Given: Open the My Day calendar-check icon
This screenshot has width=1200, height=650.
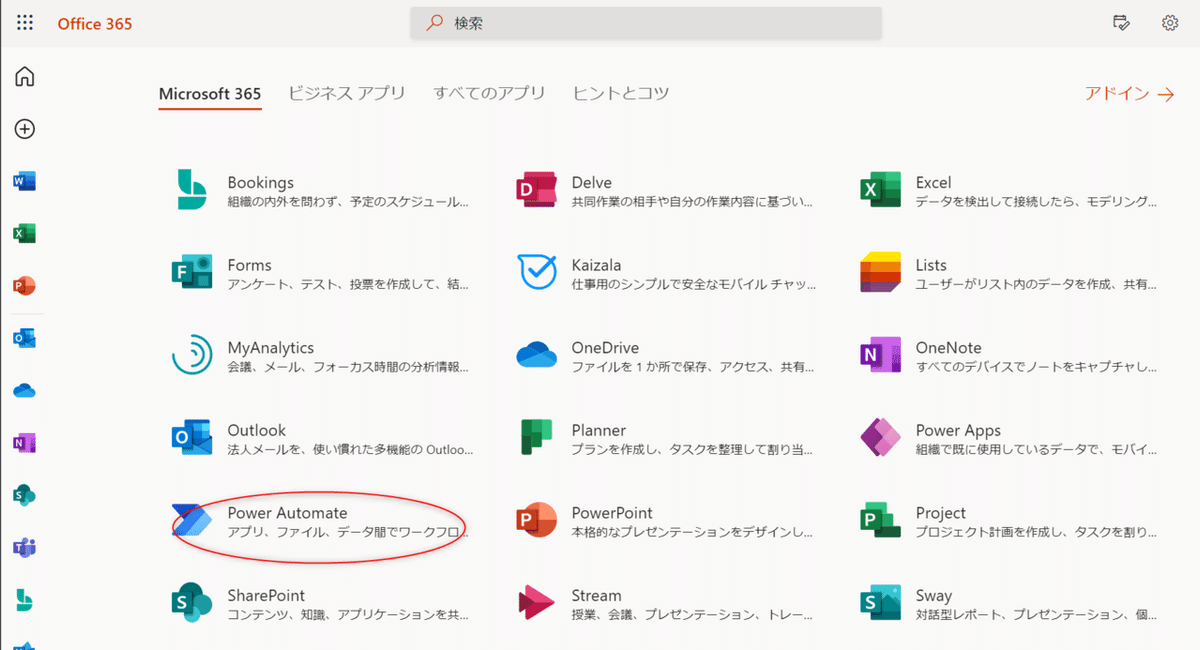Looking at the screenshot, I should point(1121,23).
